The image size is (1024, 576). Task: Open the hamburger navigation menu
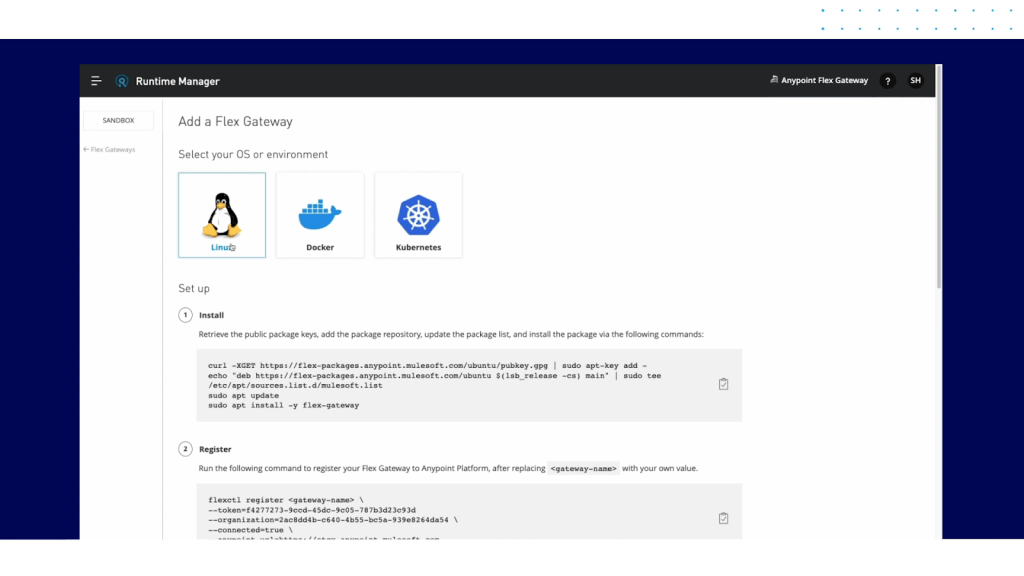click(x=96, y=81)
